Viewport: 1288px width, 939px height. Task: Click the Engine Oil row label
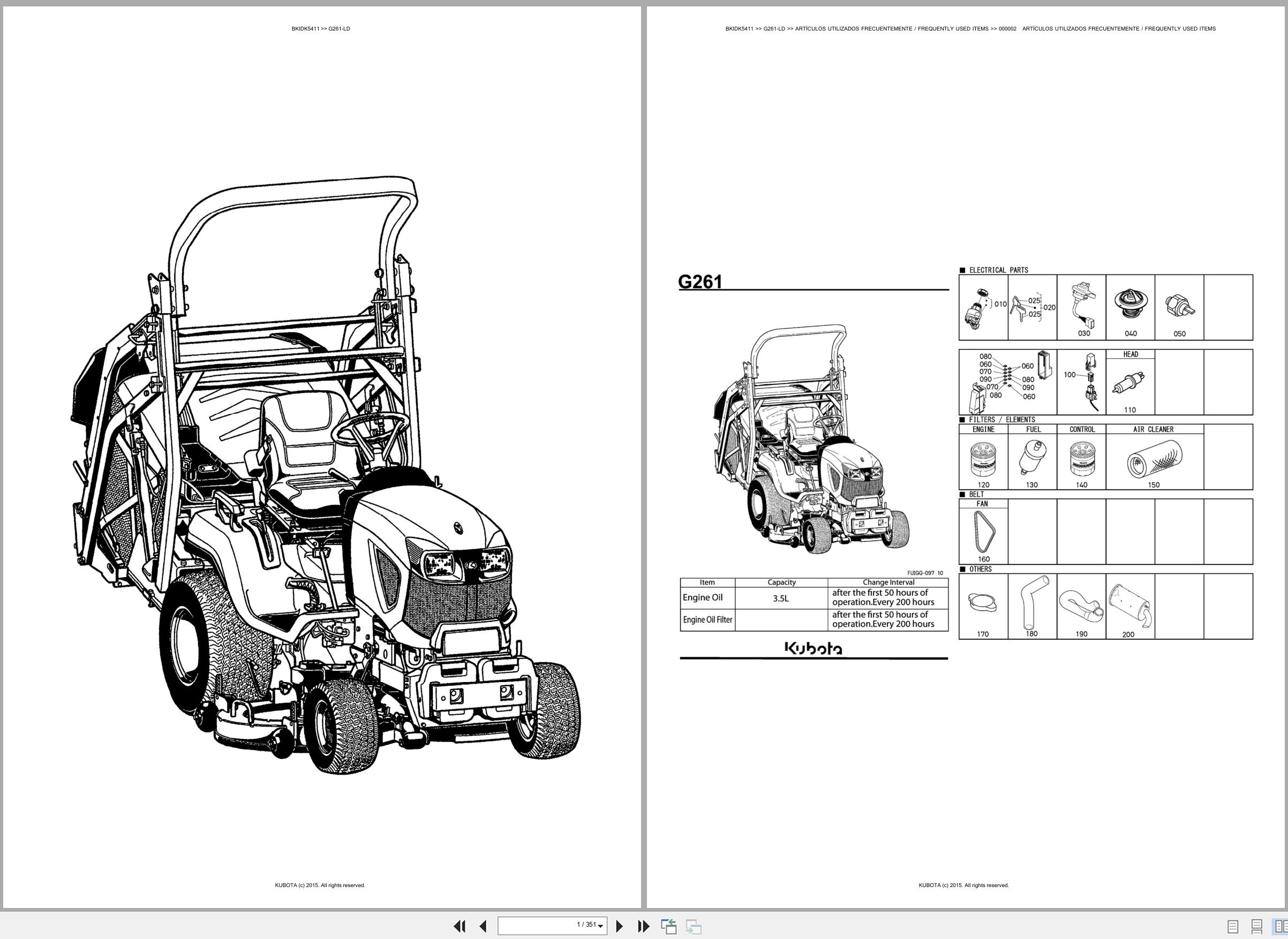[702, 597]
